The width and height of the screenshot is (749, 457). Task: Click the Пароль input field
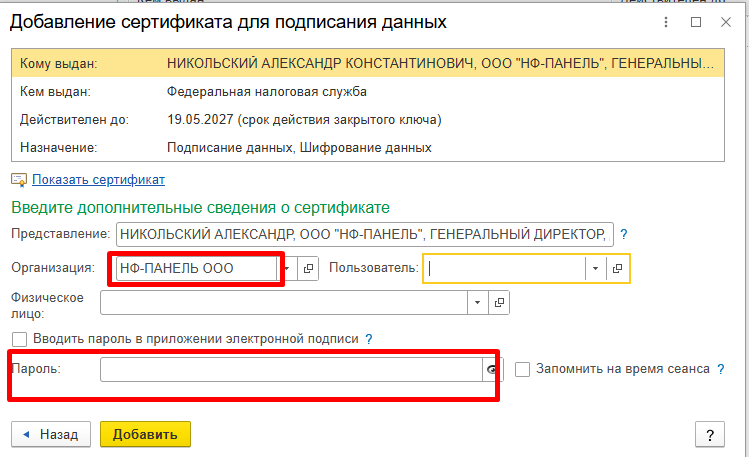point(291,369)
